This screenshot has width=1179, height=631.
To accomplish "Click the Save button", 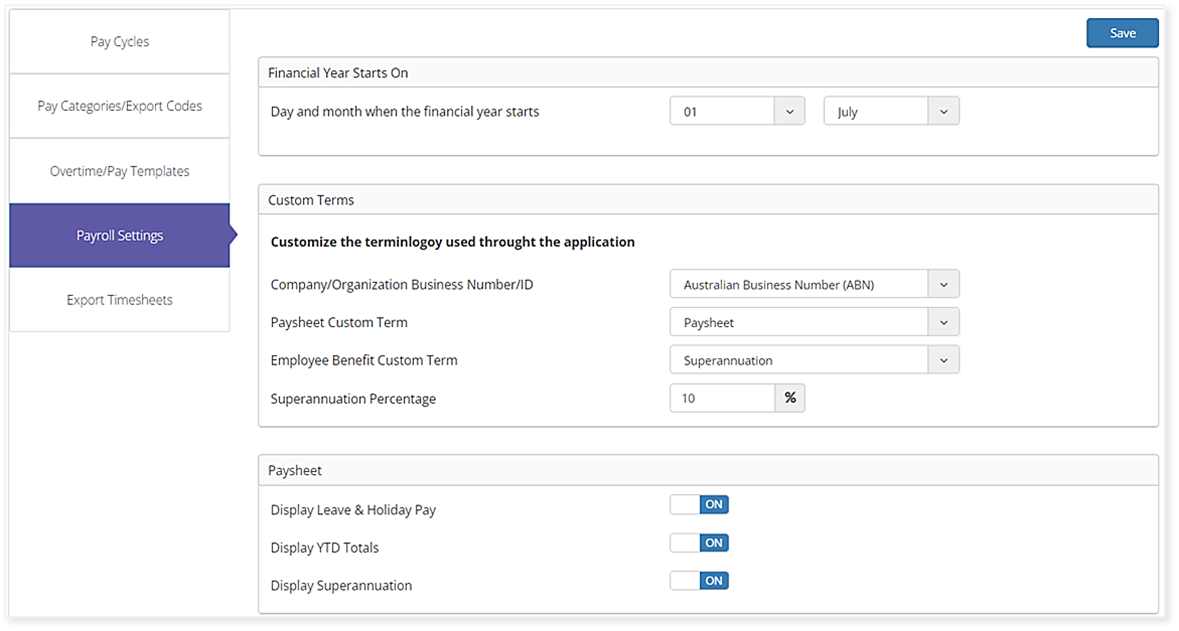I will point(1122,33).
